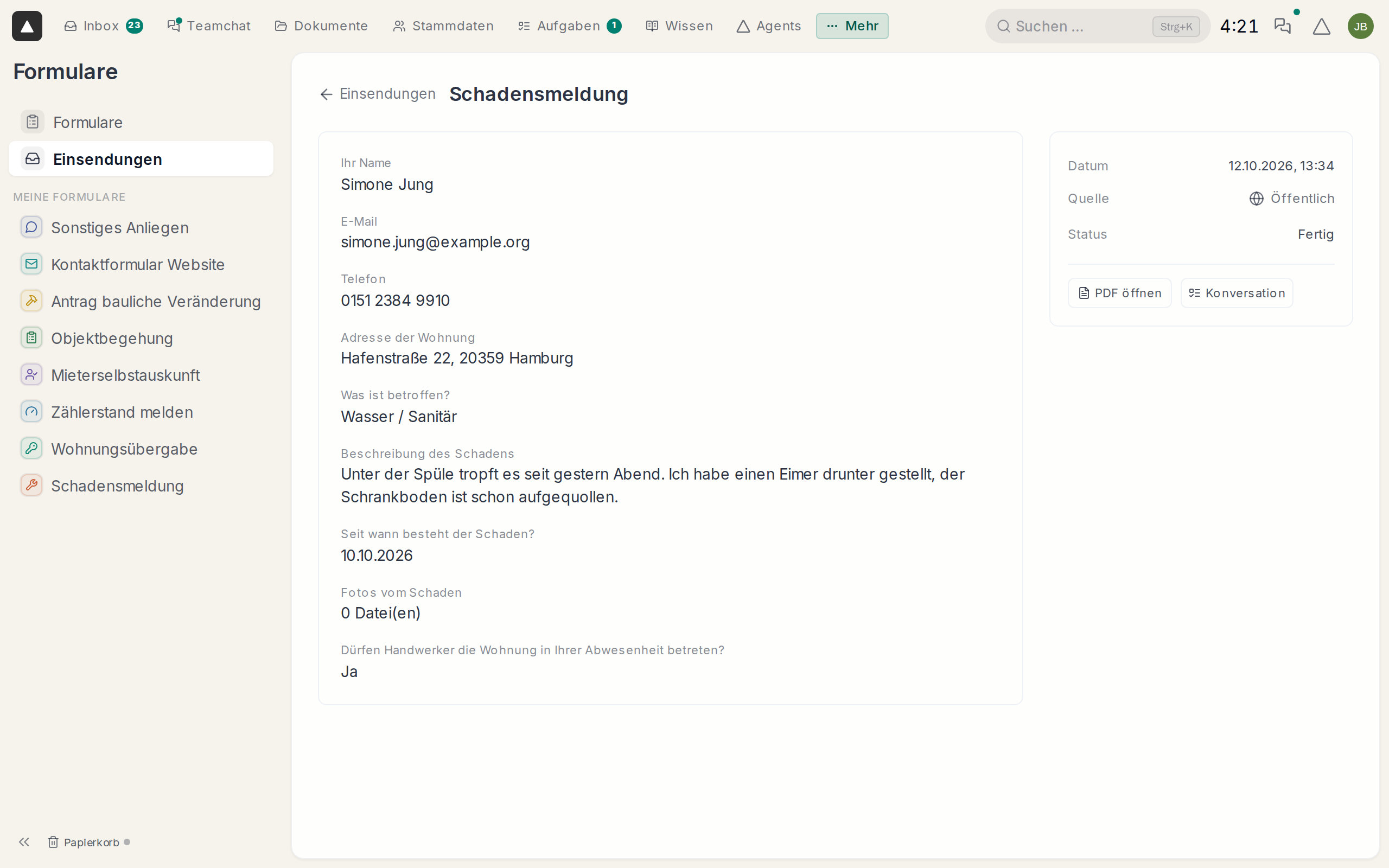Viewport: 1389px width, 868px height.
Task: Open the Inbox with 23 items
Action: (103, 26)
